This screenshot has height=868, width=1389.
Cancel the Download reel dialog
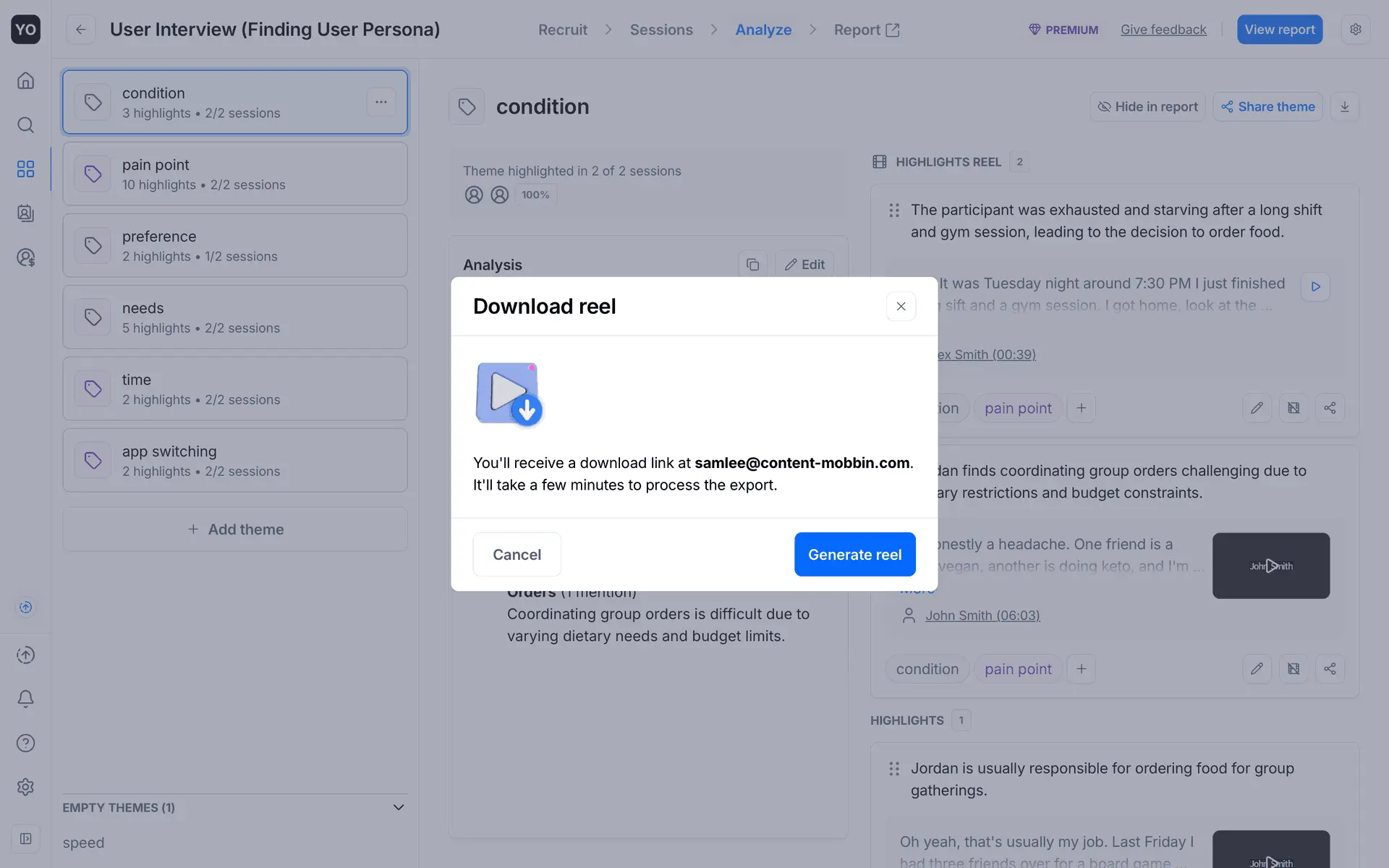pos(517,554)
